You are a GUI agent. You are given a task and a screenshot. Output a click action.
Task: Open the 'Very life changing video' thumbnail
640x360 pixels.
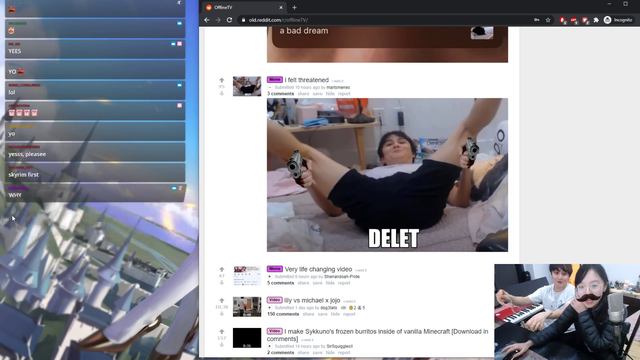247,276
